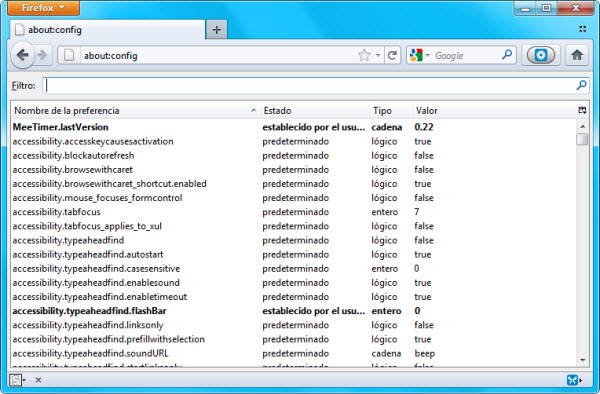This screenshot has width=600, height=394.
Task: Click the vertical scrollbar thumb
Action: pyautogui.click(x=582, y=139)
